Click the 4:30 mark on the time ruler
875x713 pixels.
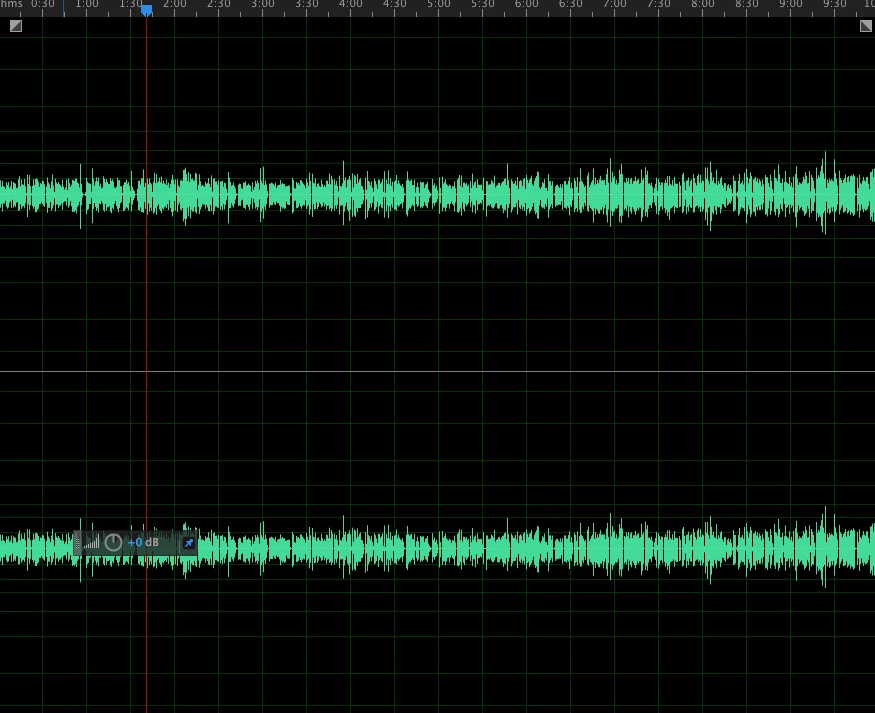click(395, 4)
